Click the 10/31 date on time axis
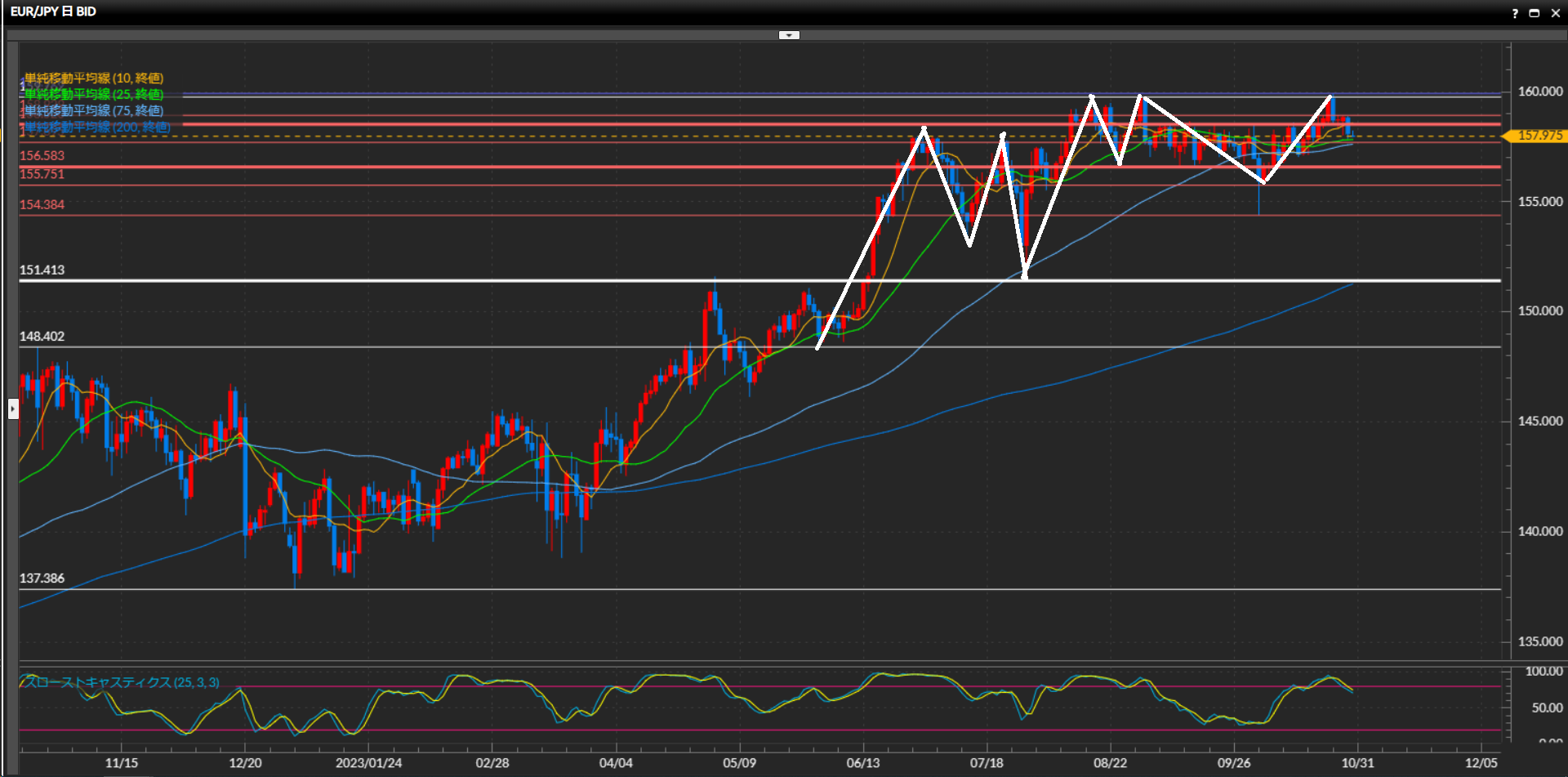Image resolution: width=1568 pixels, height=777 pixels. [1357, 763]
